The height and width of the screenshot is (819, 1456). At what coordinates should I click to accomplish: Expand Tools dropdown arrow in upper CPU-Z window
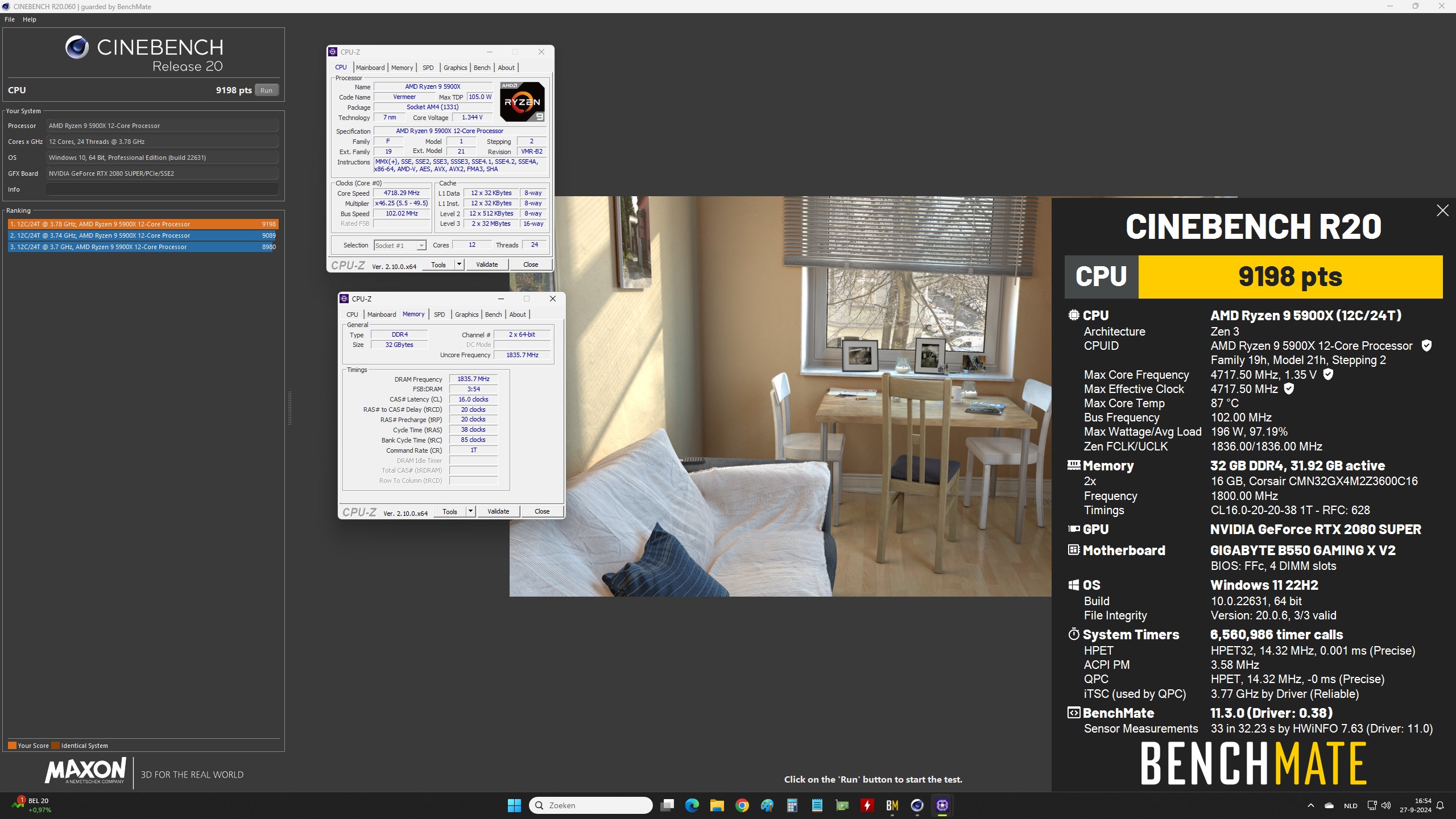pyautogui.click(x=459, y=264)
